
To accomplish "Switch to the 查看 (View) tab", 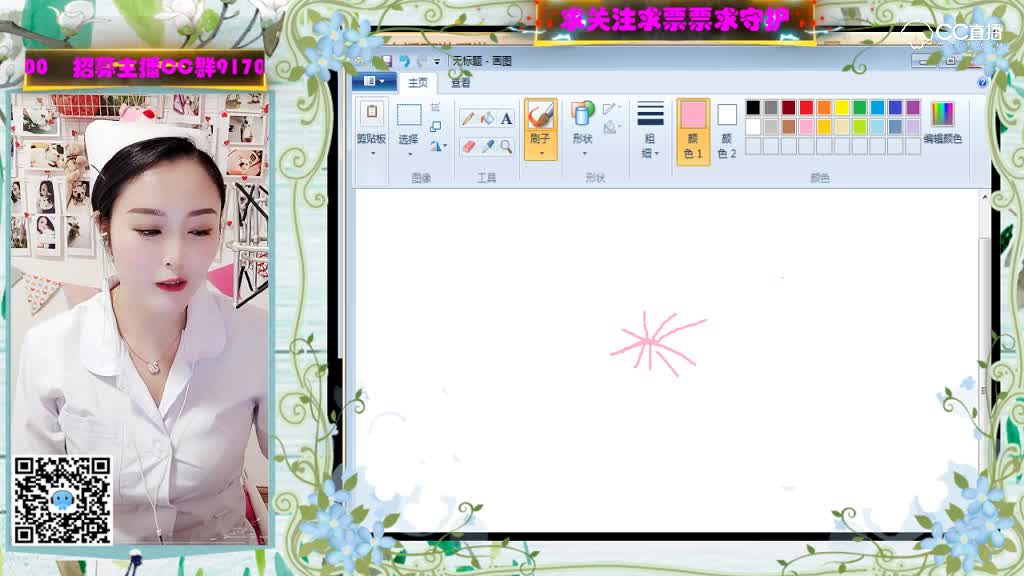I will [460, 83].
